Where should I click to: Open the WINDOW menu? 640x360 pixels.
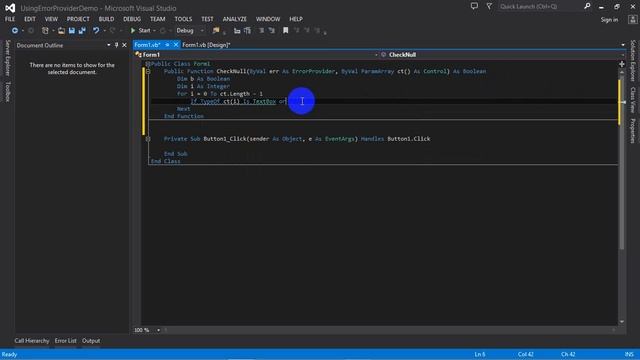tap(268, 19)
